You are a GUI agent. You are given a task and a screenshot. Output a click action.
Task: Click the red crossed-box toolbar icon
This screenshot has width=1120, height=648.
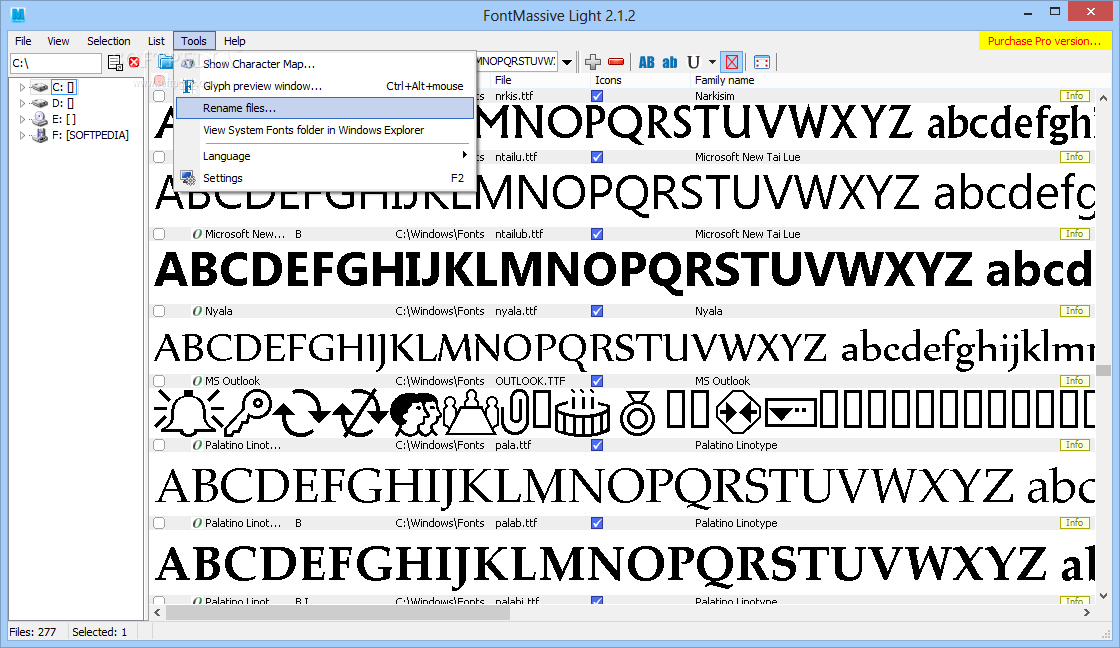coord(732,62)
